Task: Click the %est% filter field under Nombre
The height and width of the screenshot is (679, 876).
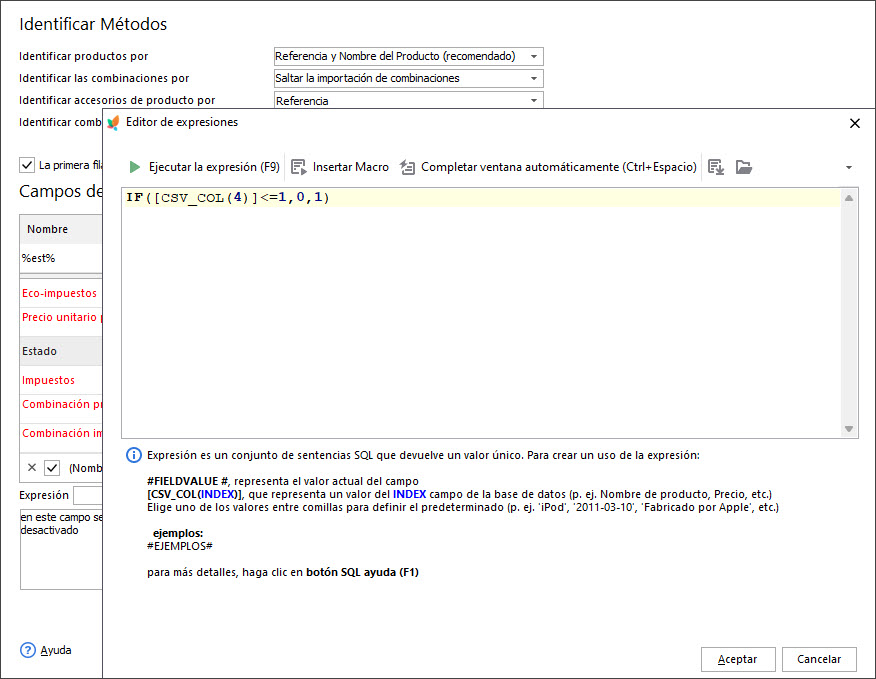Action: (61, 258)
